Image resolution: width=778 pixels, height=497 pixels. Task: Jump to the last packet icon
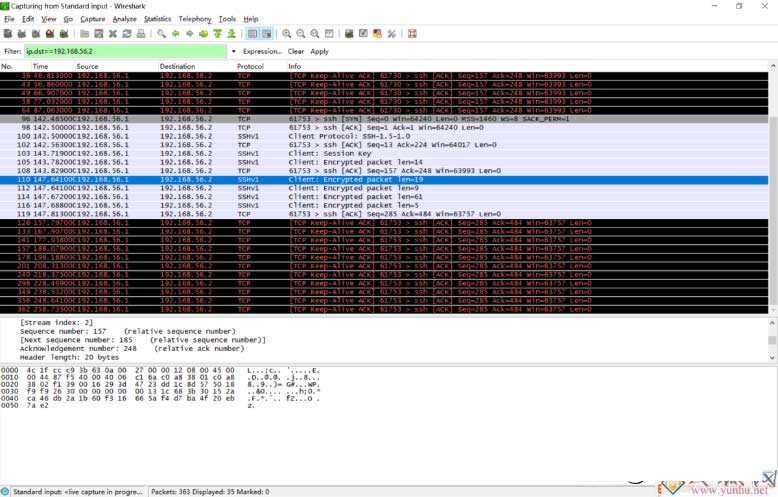pos(231,33)
